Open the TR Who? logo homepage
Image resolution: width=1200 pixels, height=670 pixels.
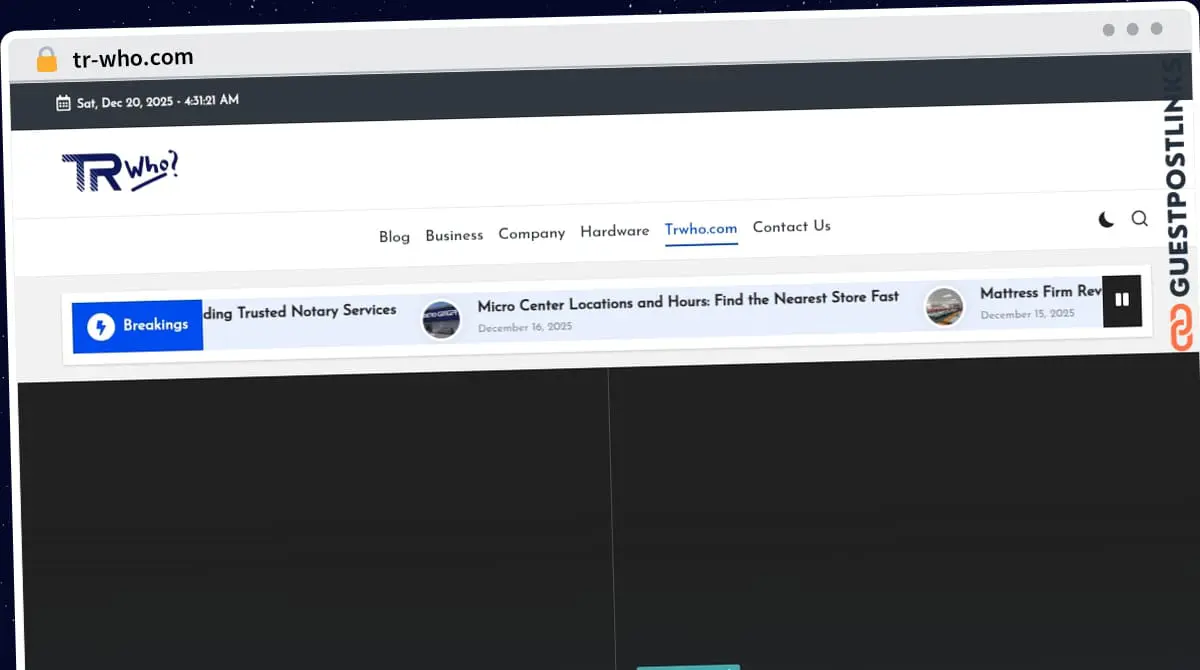(x=120, y=171)
